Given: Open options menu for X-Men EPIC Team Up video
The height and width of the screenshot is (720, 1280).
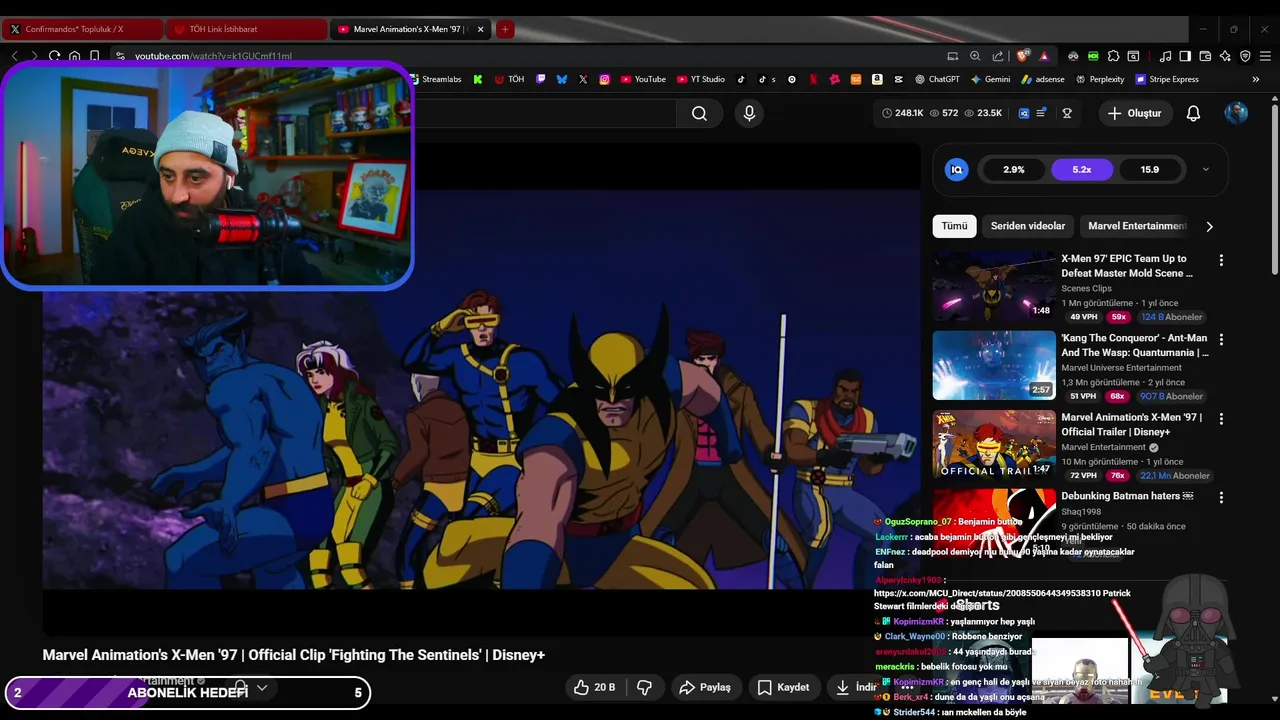Looking at the screenshot, I should pos(1221,260).
